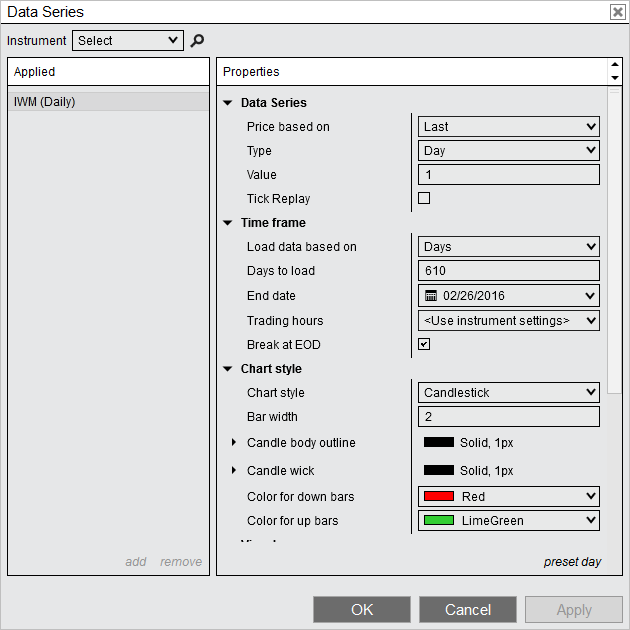Click the black Candle body outline swatch
This screenshot has height=630, width=630.
tap(439, 442)
